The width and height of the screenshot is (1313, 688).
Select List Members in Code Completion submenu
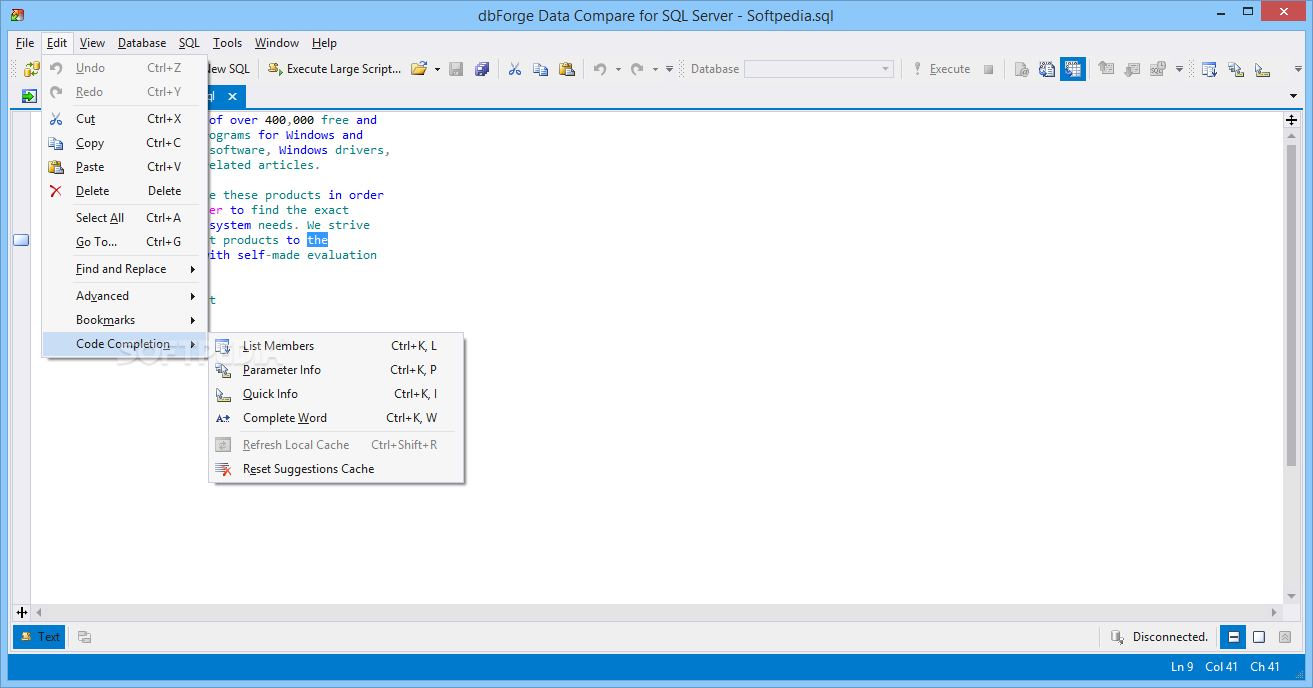click(336, 346)
